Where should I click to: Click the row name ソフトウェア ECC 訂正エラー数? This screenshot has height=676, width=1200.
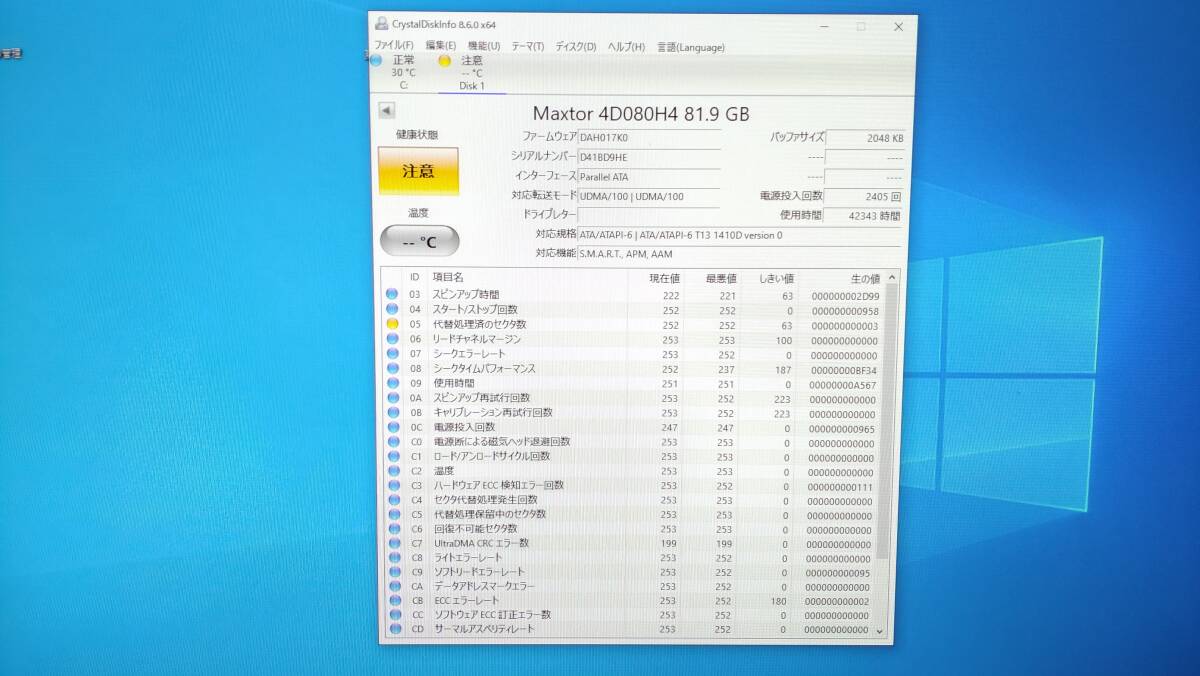tap(491, 615)
